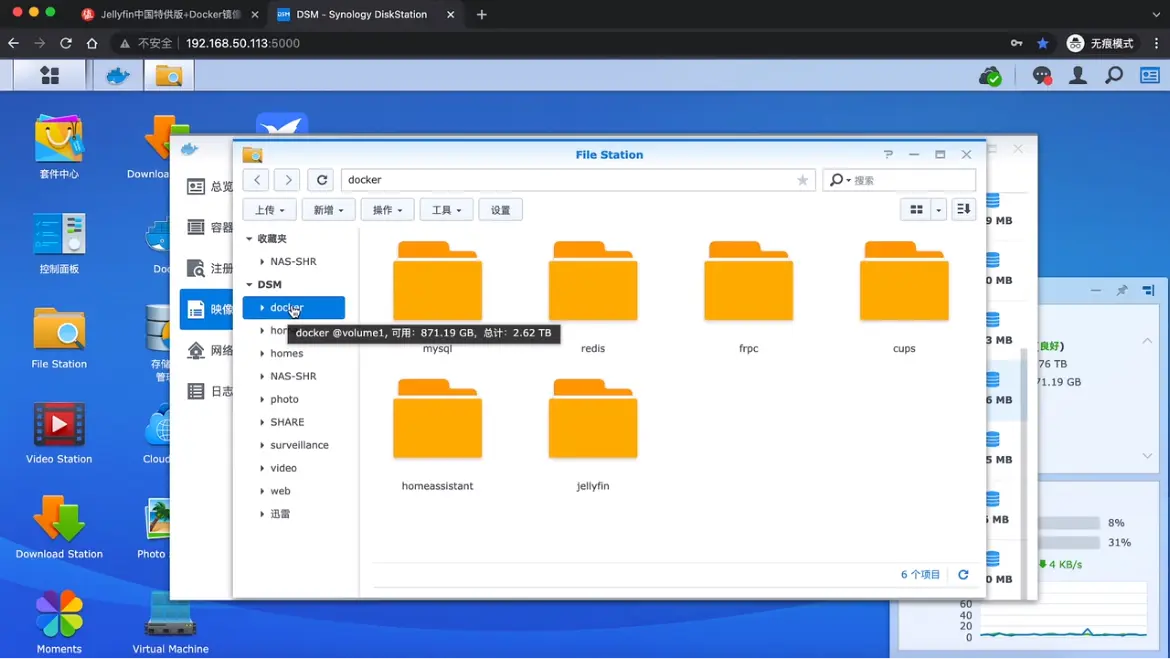Screen dimensions: 1170x659
Task: Select the surveillance folder in sidebar
Action: 299,445
